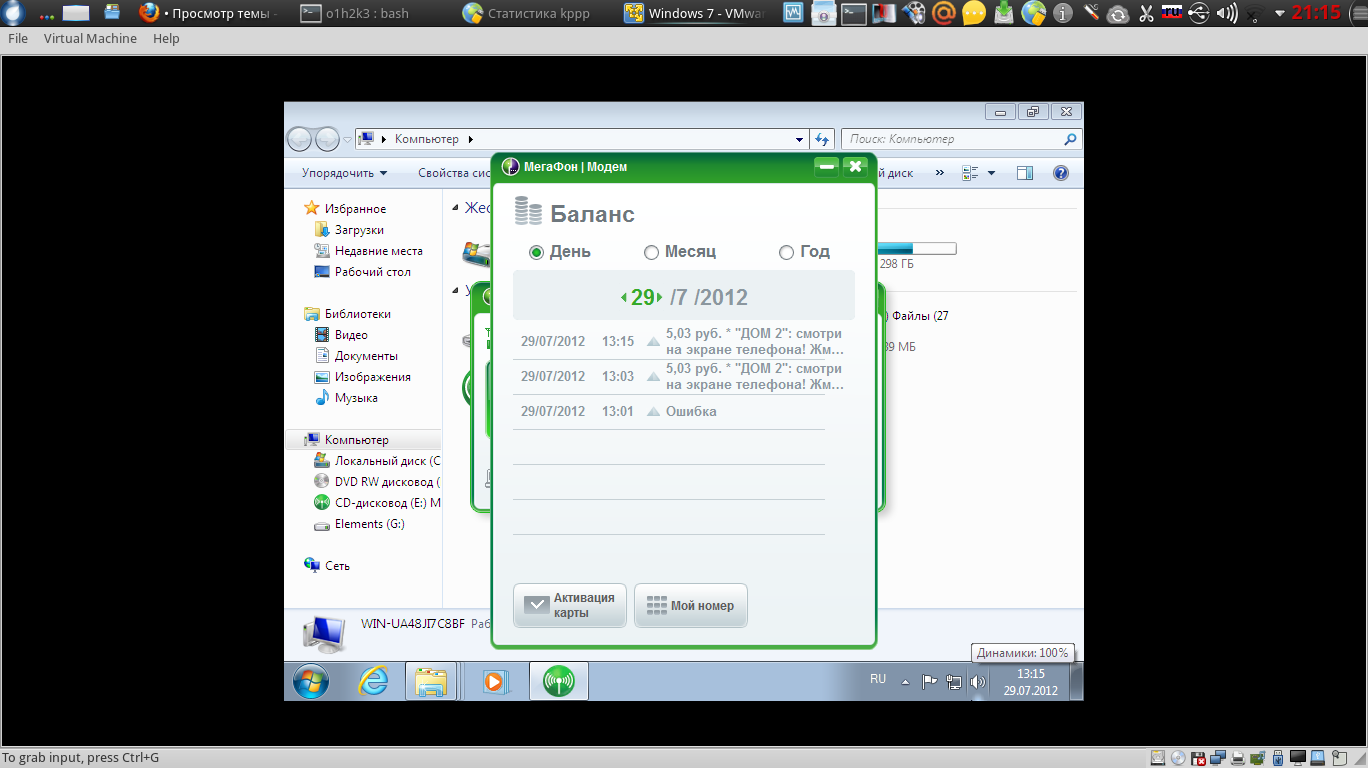Screen dimensions: 1368x768
Task: Minimize the МегаФон Модем window
Action: tap(826, 167)
